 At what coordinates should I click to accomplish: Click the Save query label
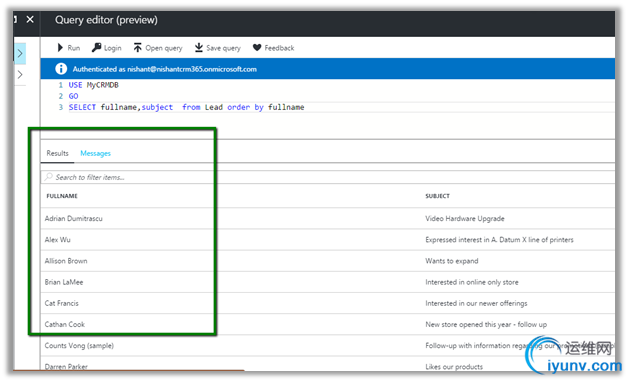tap(223, 48)
